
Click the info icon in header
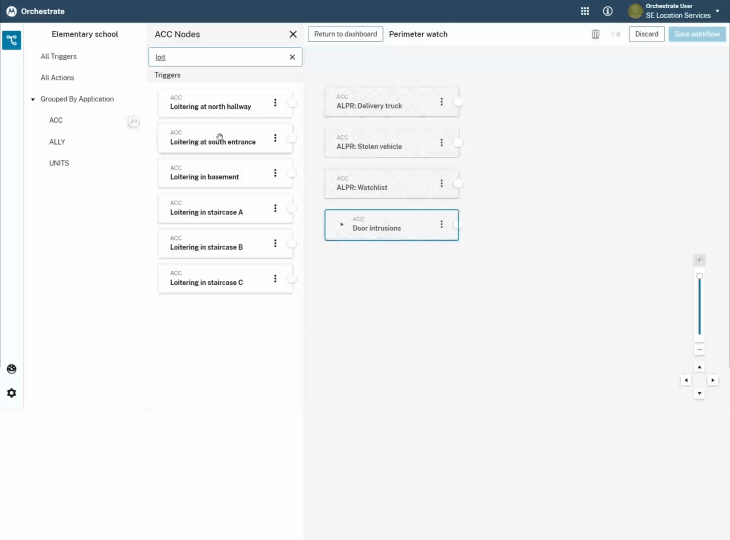click(x=608, y=11)
